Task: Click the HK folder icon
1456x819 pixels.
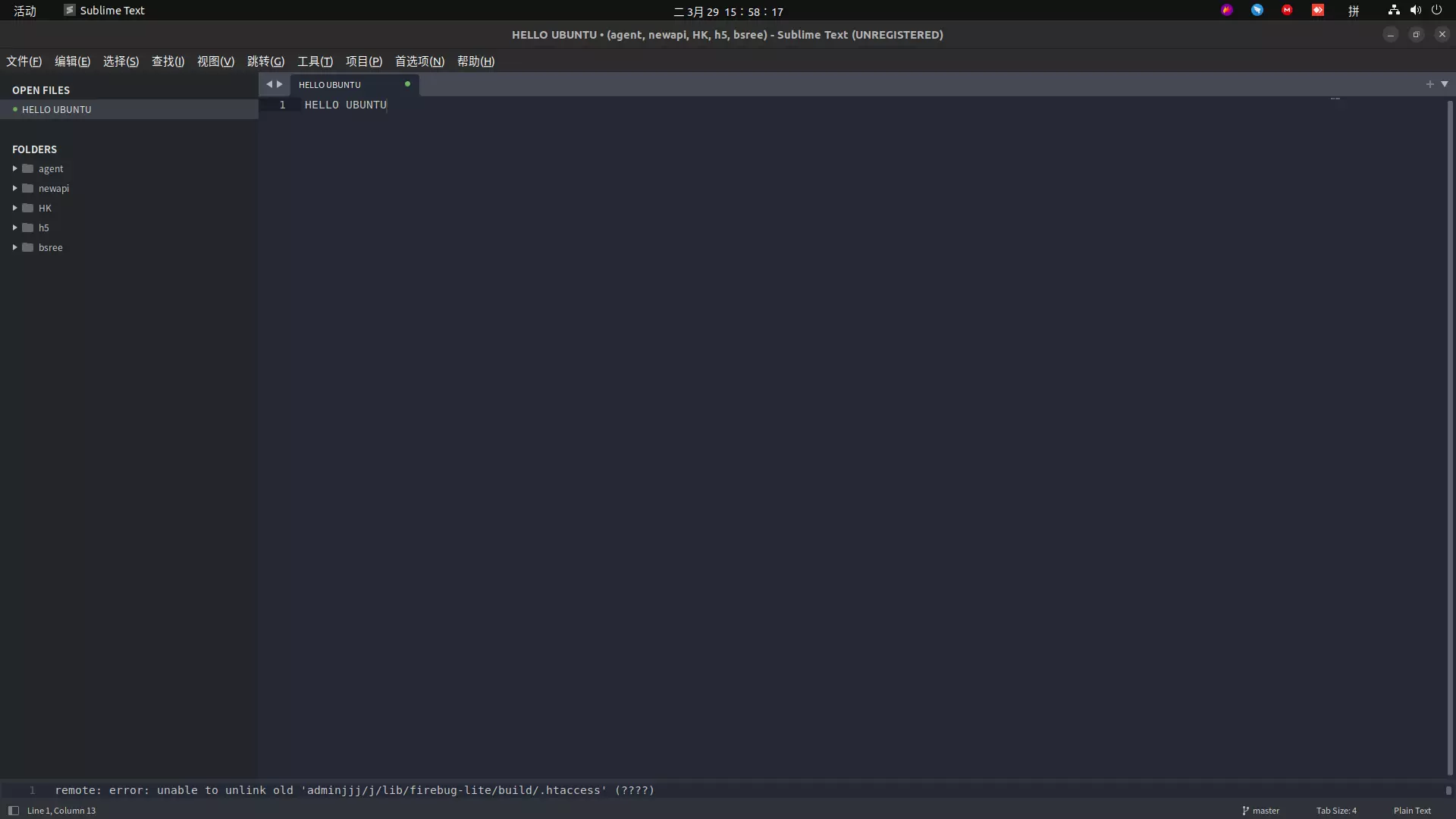Action: pyautogui.click(x=28, y=208)
